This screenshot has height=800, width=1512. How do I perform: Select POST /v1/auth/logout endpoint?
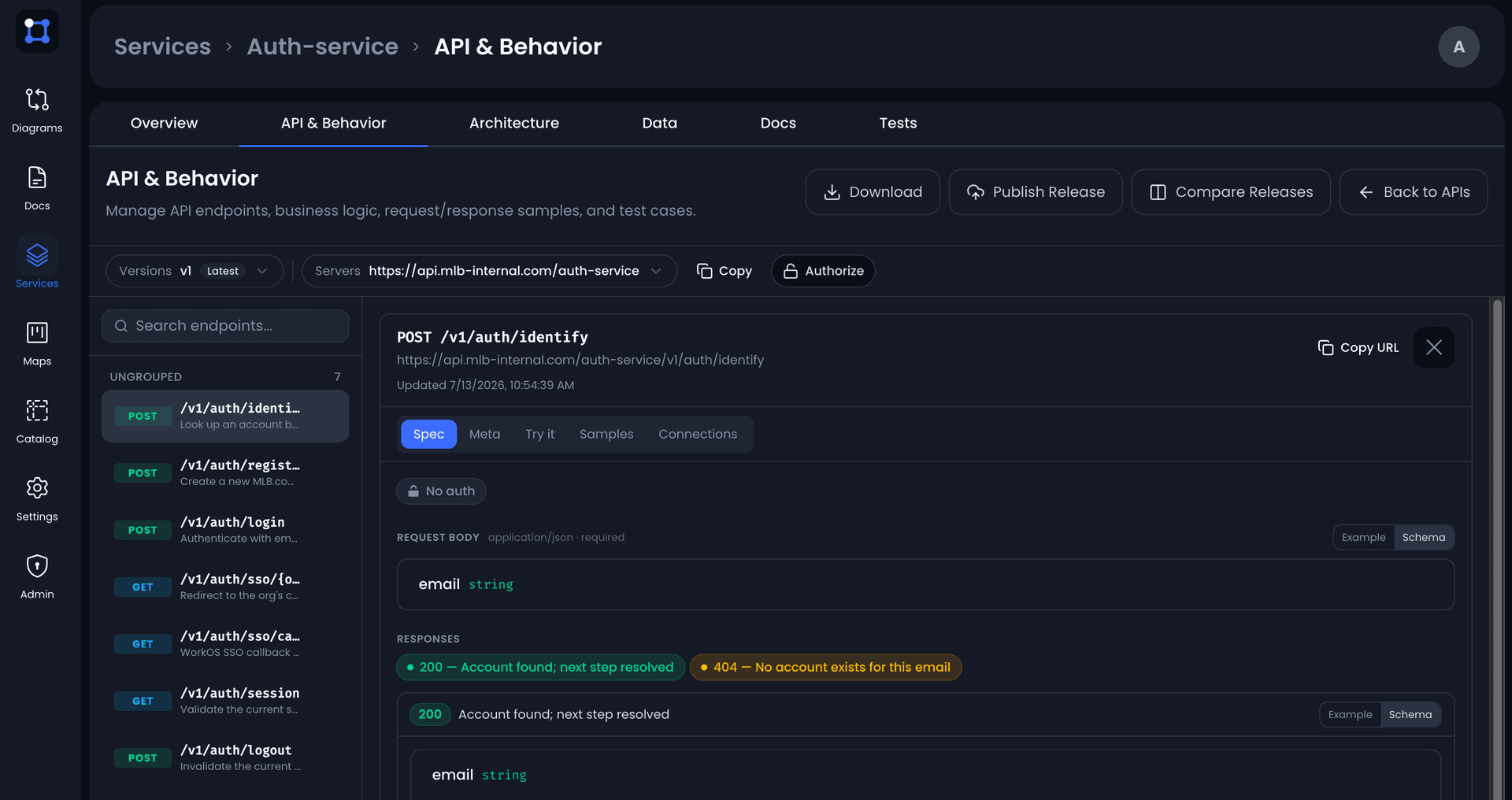(x=225, y=758)
